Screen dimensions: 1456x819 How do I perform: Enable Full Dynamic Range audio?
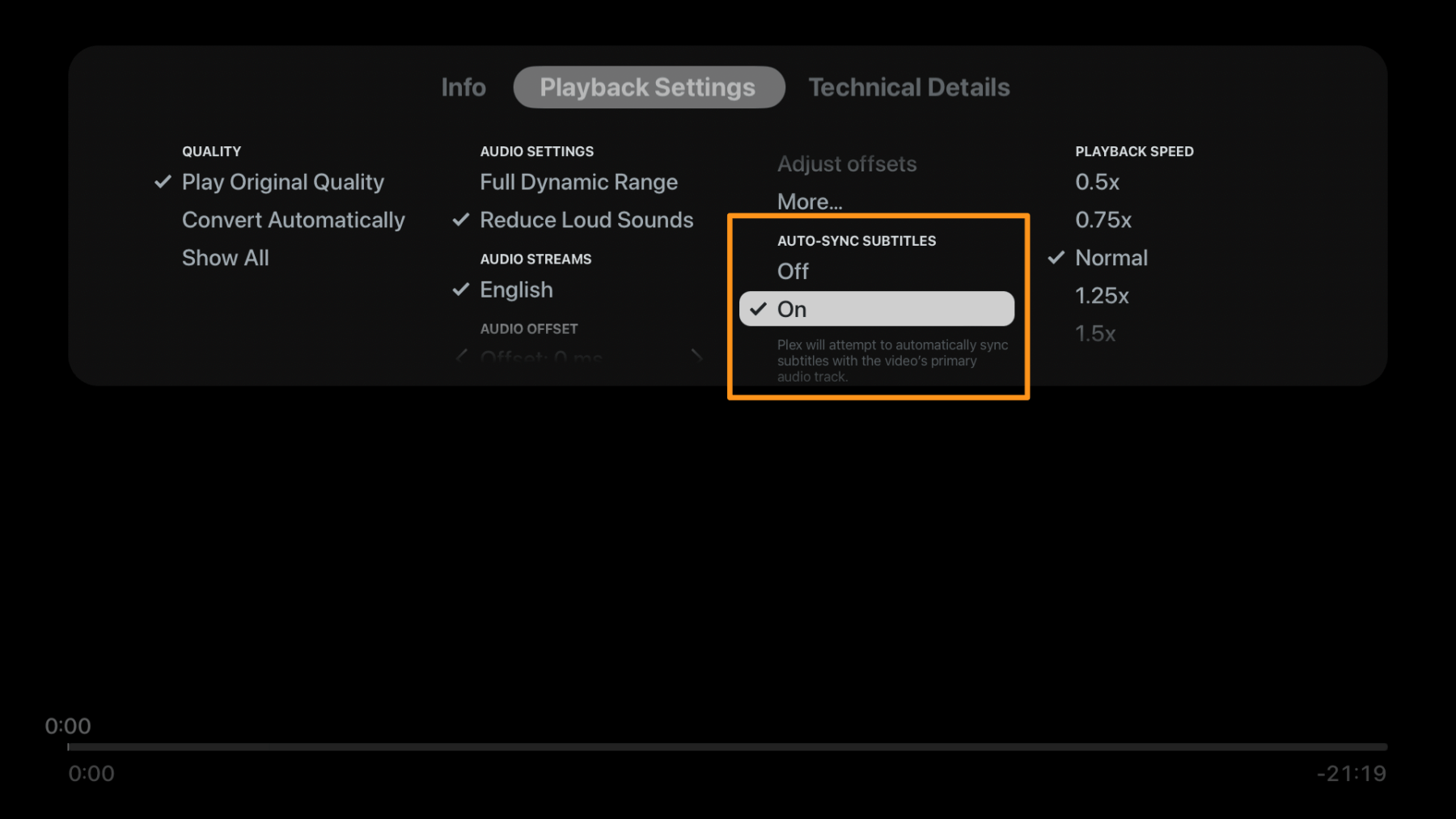click(x=578, y=182)
